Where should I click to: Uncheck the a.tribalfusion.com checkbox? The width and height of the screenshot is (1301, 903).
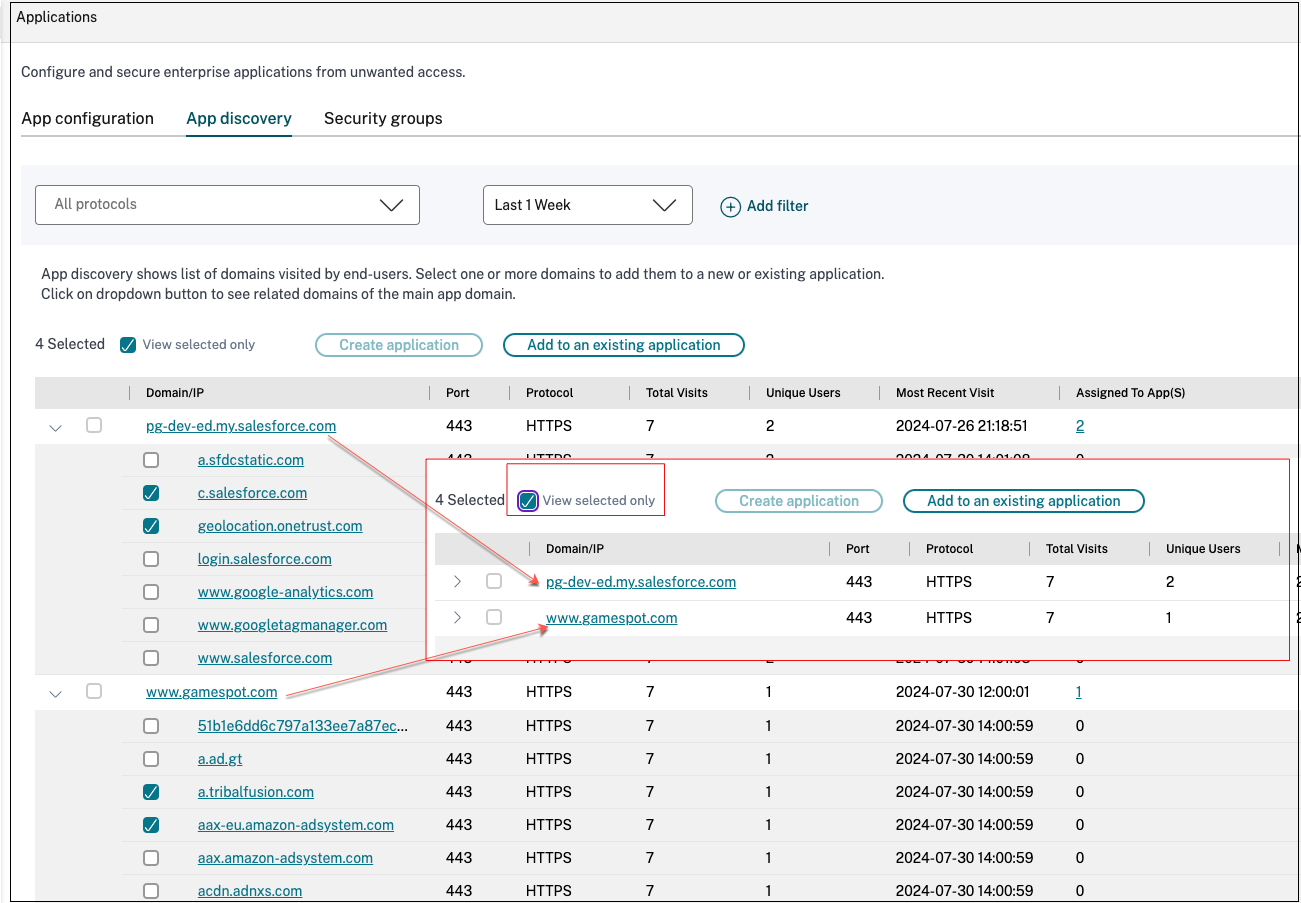point(151,792)
